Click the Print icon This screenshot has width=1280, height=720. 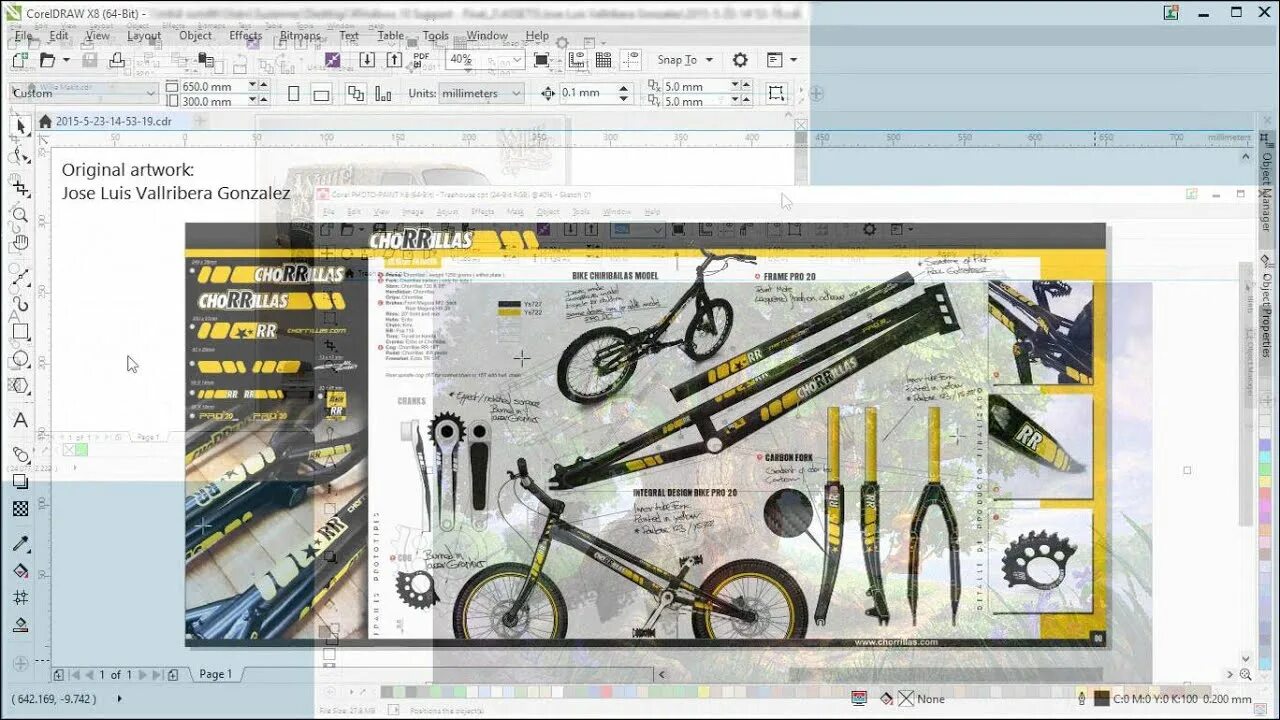tap(117, 60)
